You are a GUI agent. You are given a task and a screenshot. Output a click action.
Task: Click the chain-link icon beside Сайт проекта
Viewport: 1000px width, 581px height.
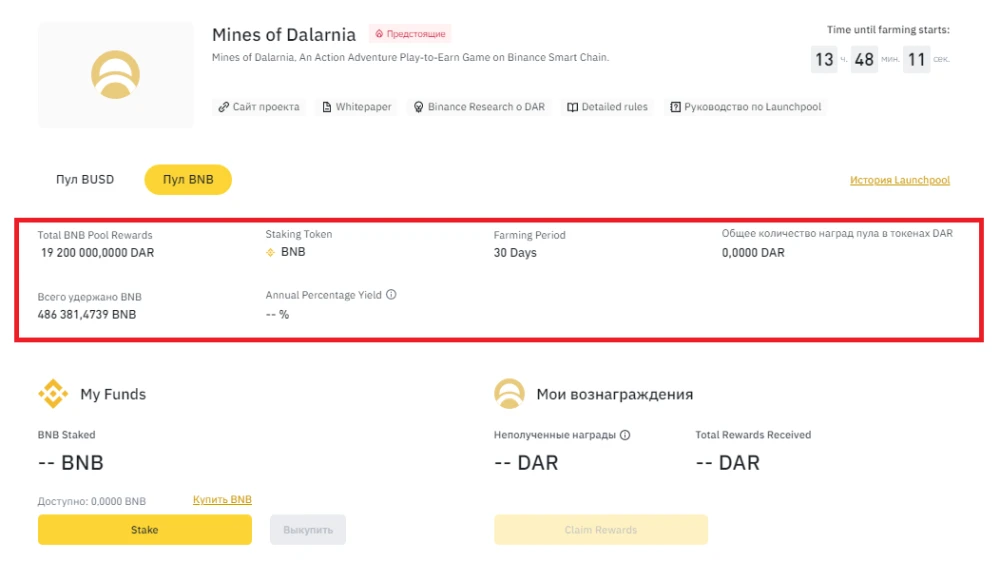click(223, 107)
